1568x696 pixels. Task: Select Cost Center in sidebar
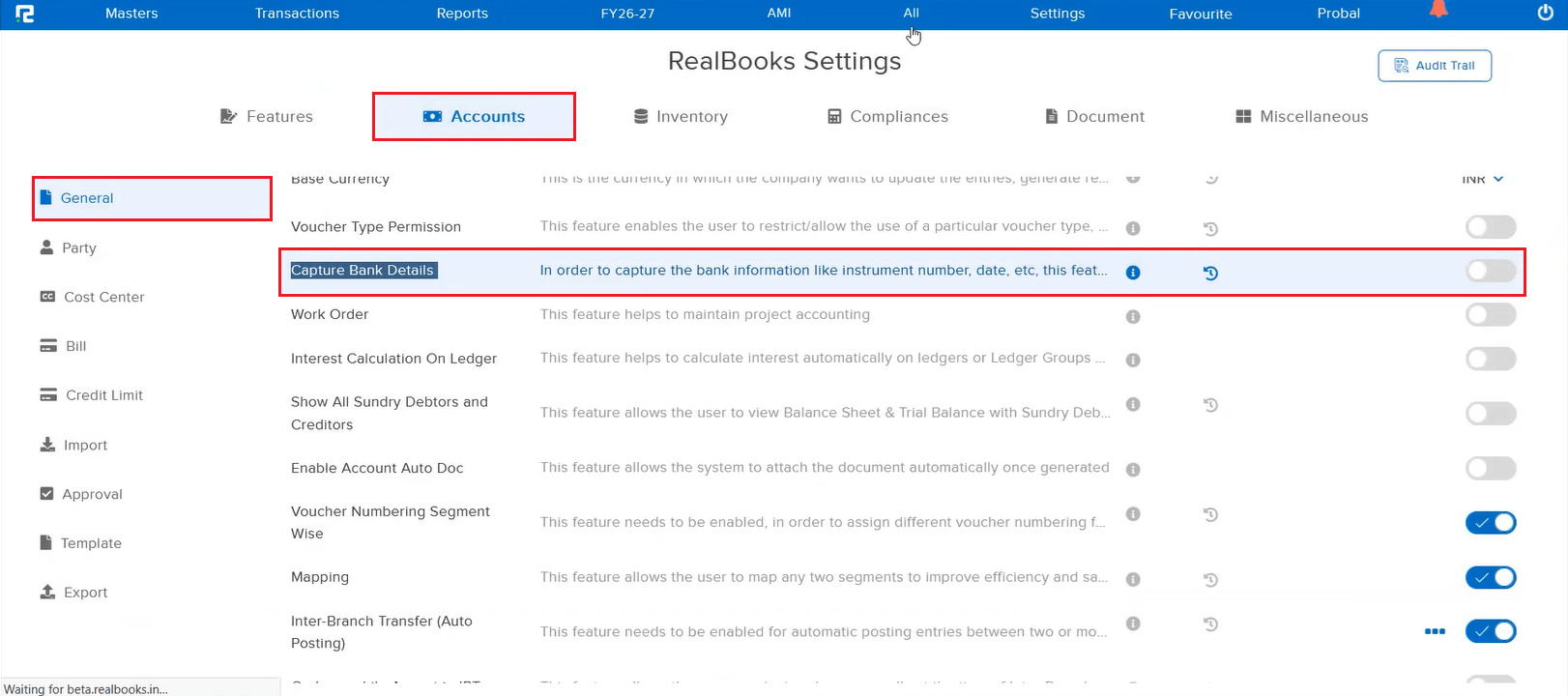pos(92,298)
